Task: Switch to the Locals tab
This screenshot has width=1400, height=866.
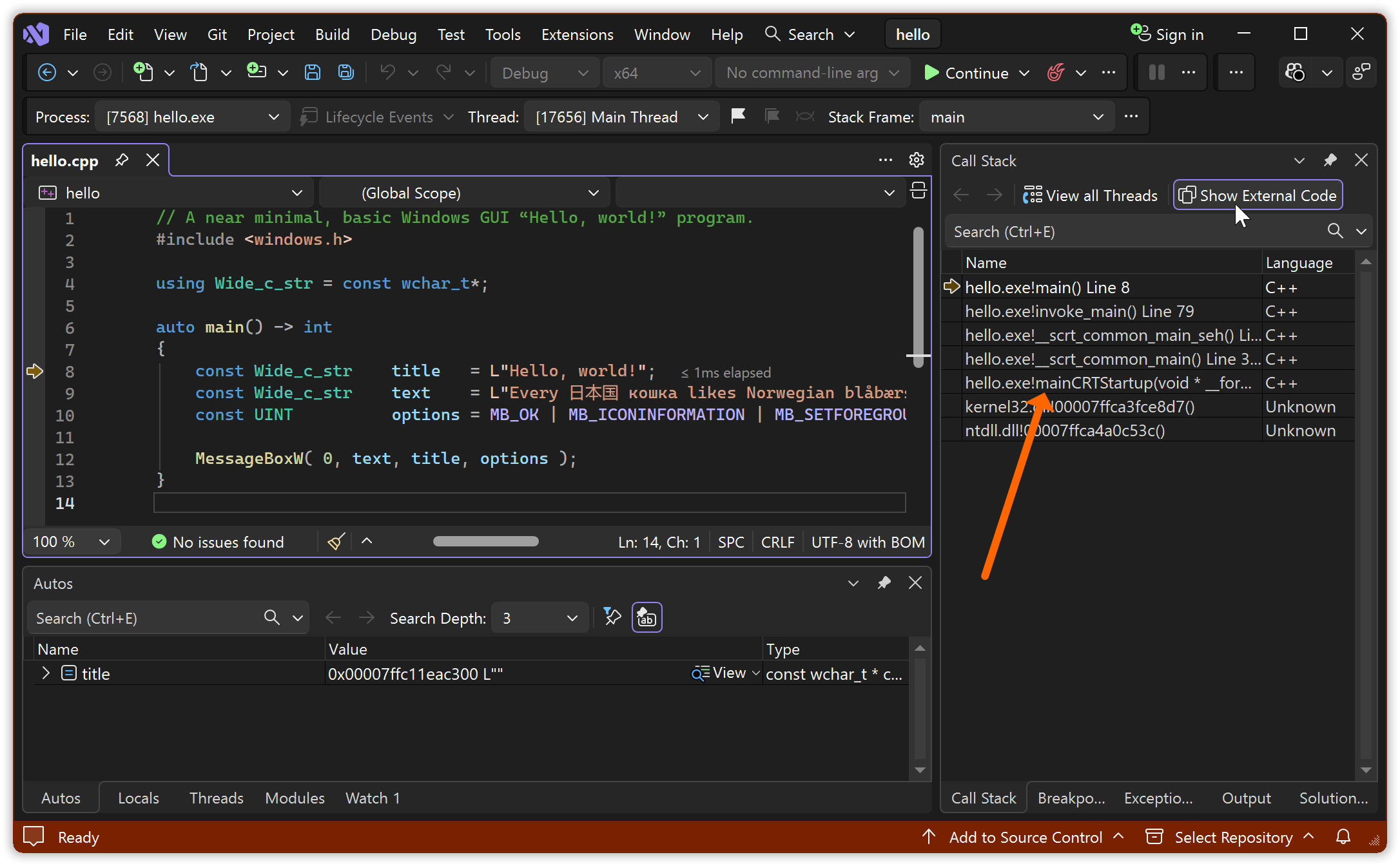Action: coord(138,798)
